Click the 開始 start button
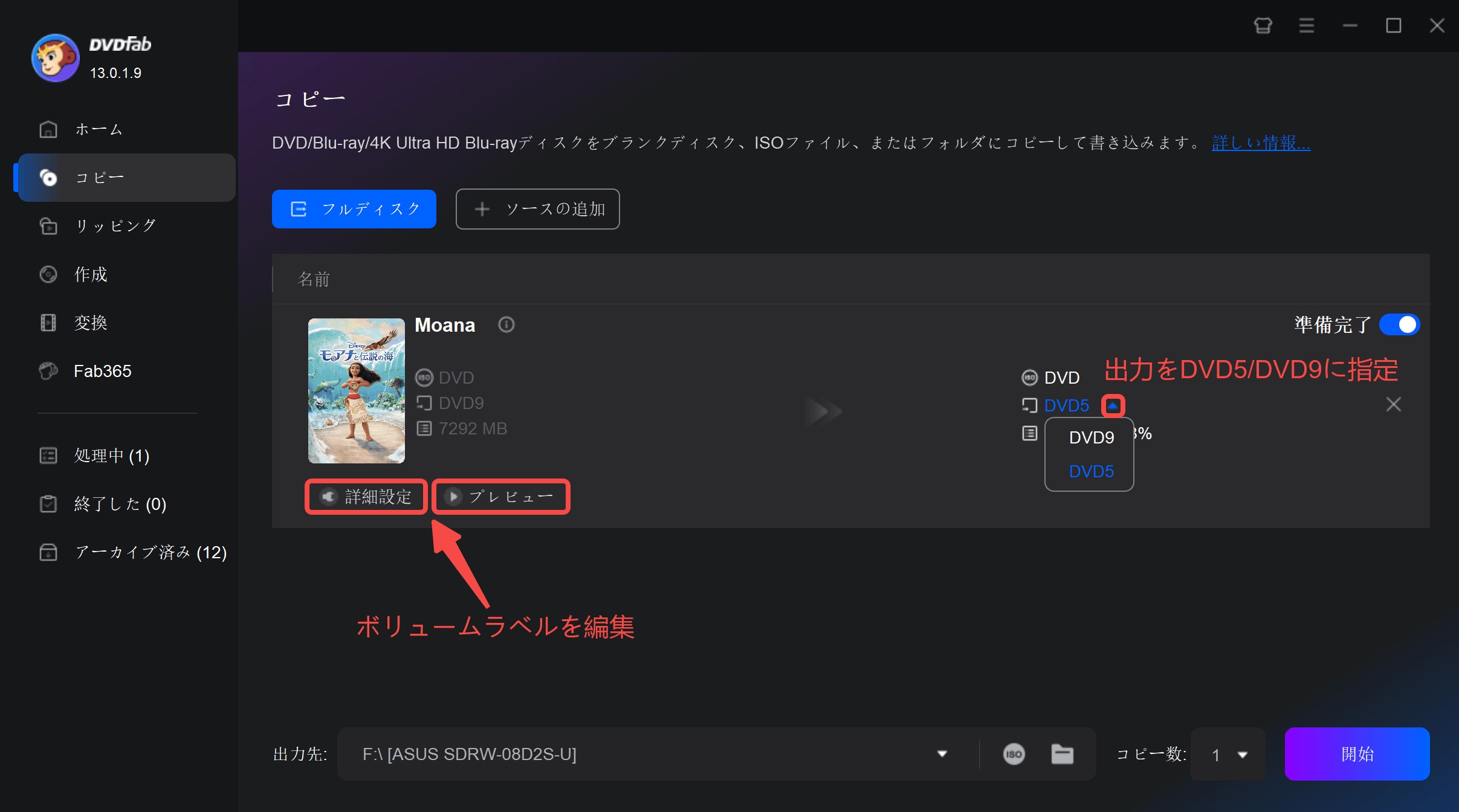 tap(1357, 754)
